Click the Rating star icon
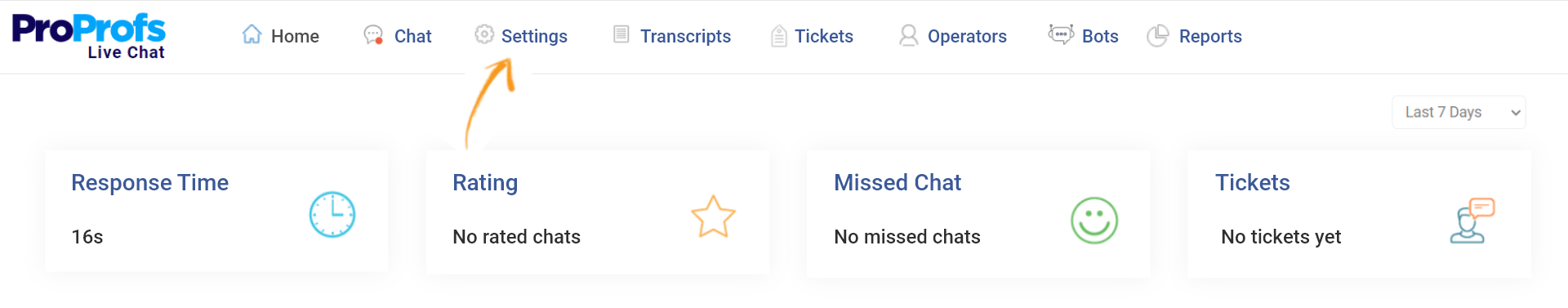 (x=714, y=216)
